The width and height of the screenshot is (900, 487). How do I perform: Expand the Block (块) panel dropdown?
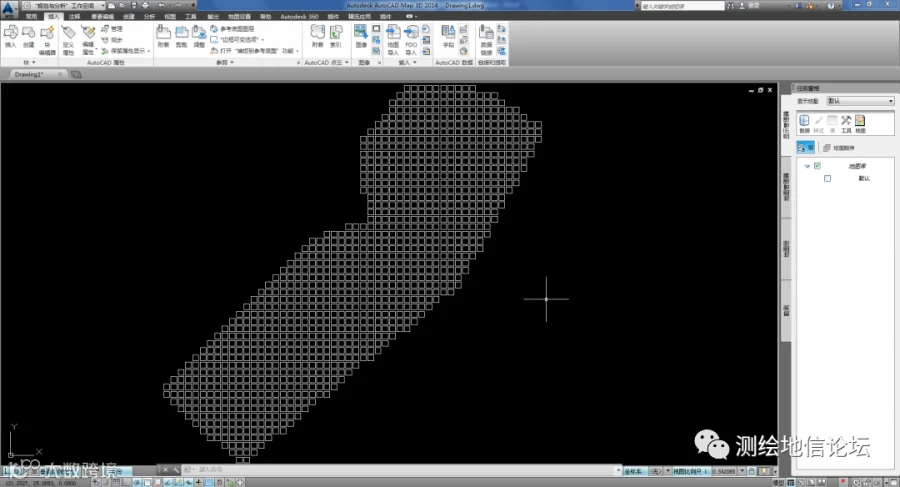pyautogui.click(x=29, y=62)
